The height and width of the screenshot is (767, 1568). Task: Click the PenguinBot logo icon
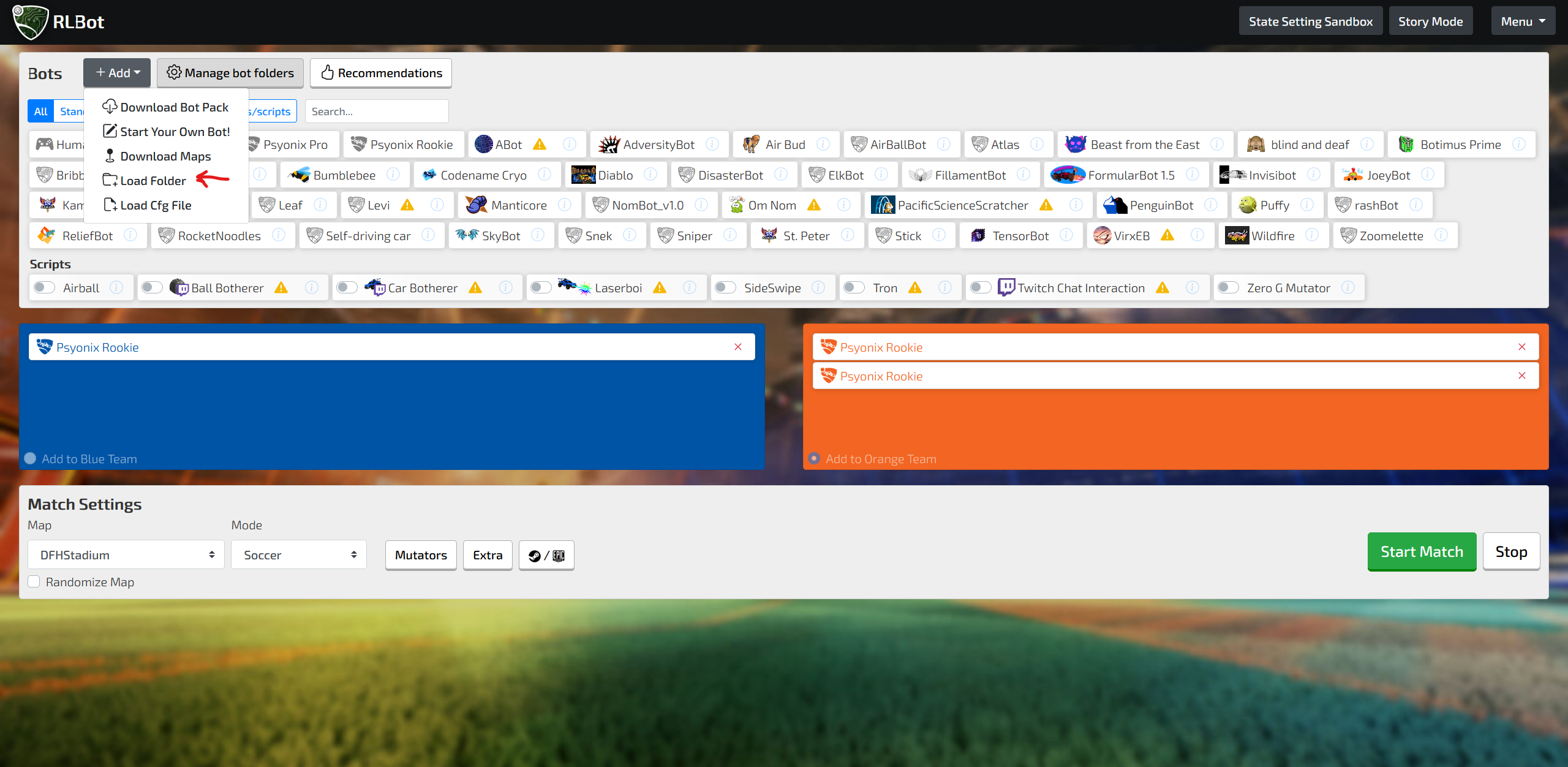(1115, 205)
